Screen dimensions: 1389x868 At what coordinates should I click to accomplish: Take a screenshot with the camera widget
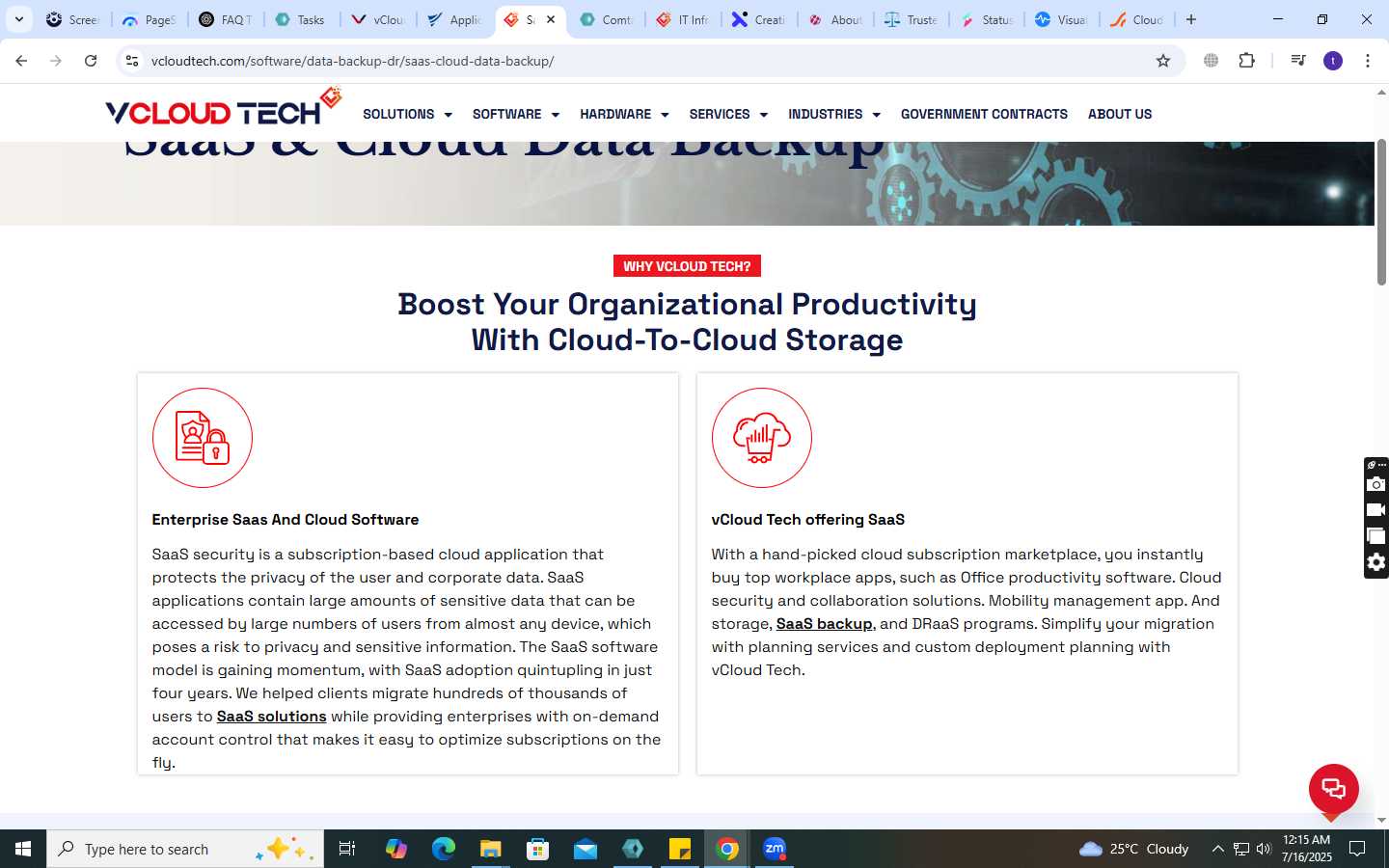1376,484
